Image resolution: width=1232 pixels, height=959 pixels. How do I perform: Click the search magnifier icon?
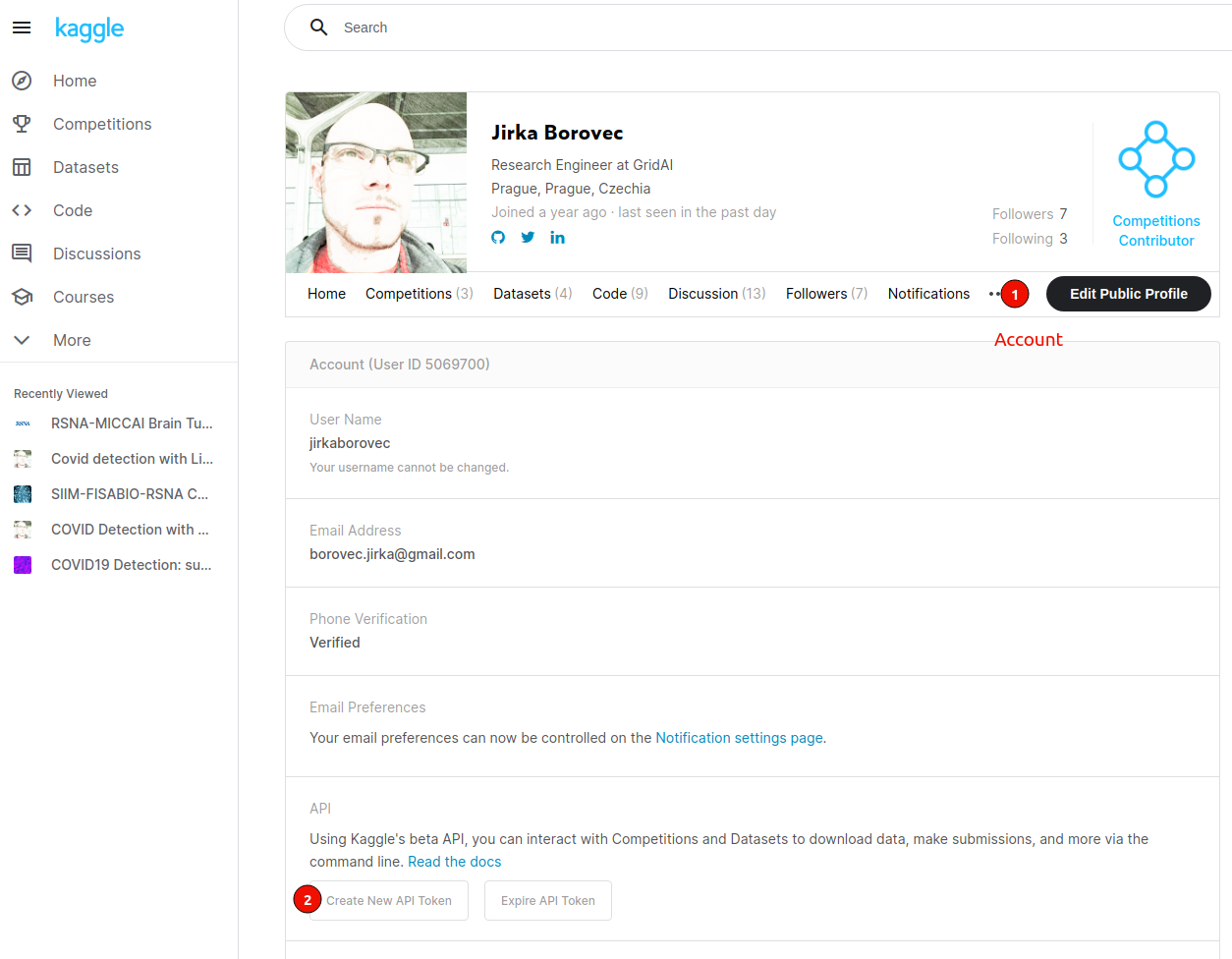click(318, 28)
